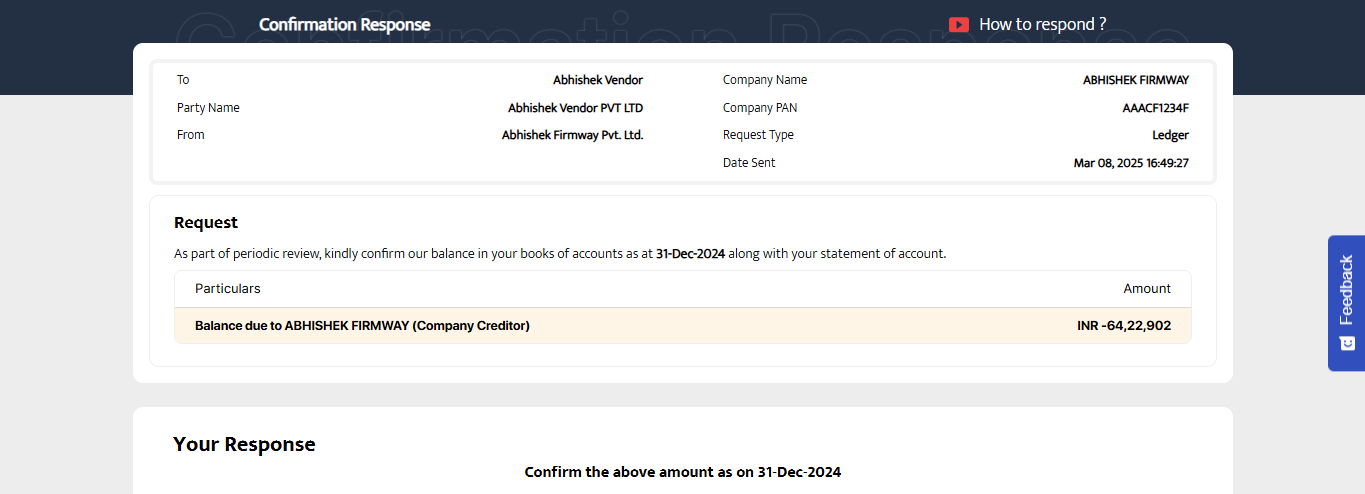The height and width of the screenshot is (494, 1365).
Task: Click the Particulars column header
Action: (x=227, y=288)
